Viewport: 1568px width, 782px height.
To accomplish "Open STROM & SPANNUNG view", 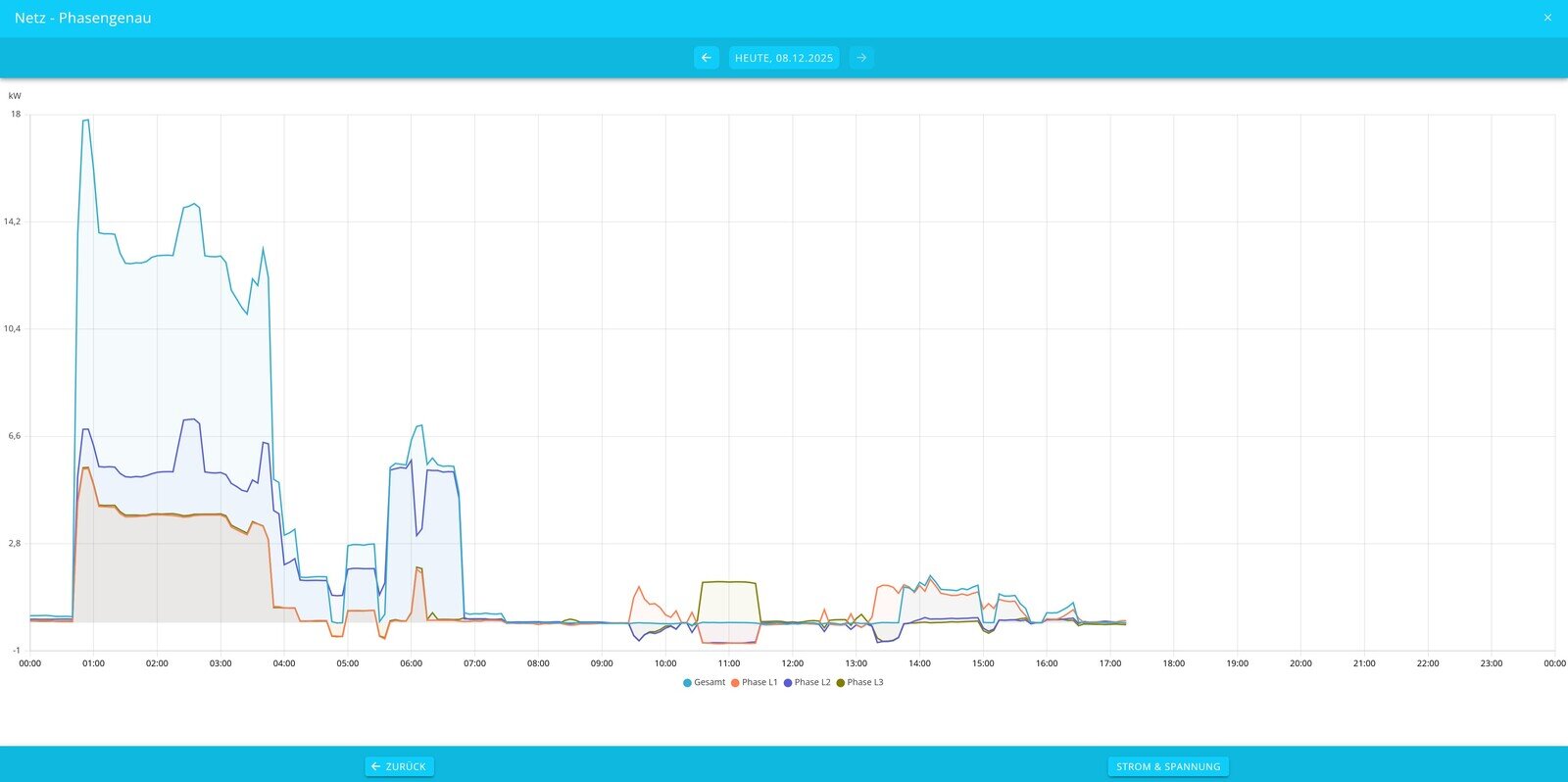I will tap(1168, 766).
